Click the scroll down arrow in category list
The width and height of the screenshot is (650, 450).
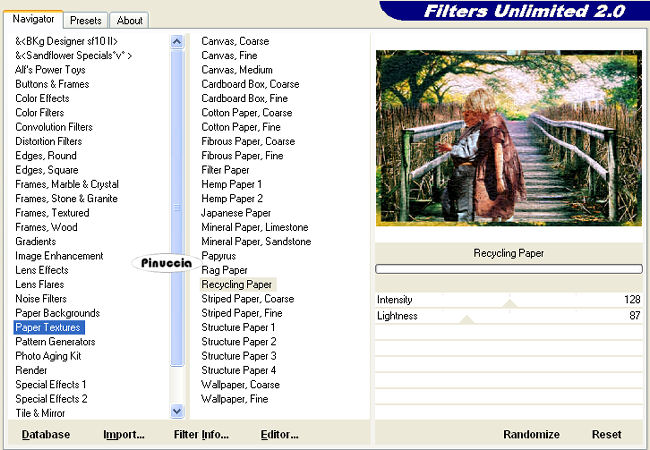pos(177,411)
